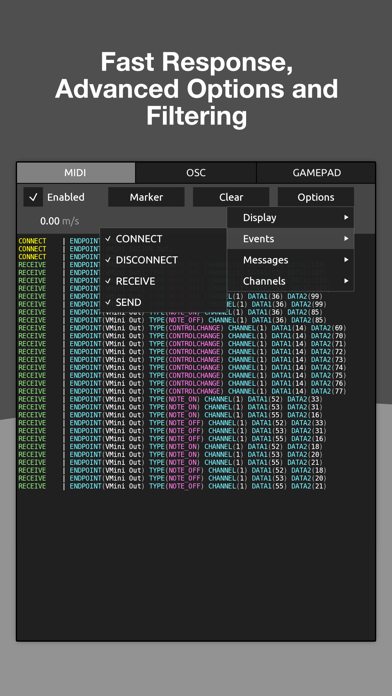Open the Display menu entry
The image size is (392, 696).
290,218
